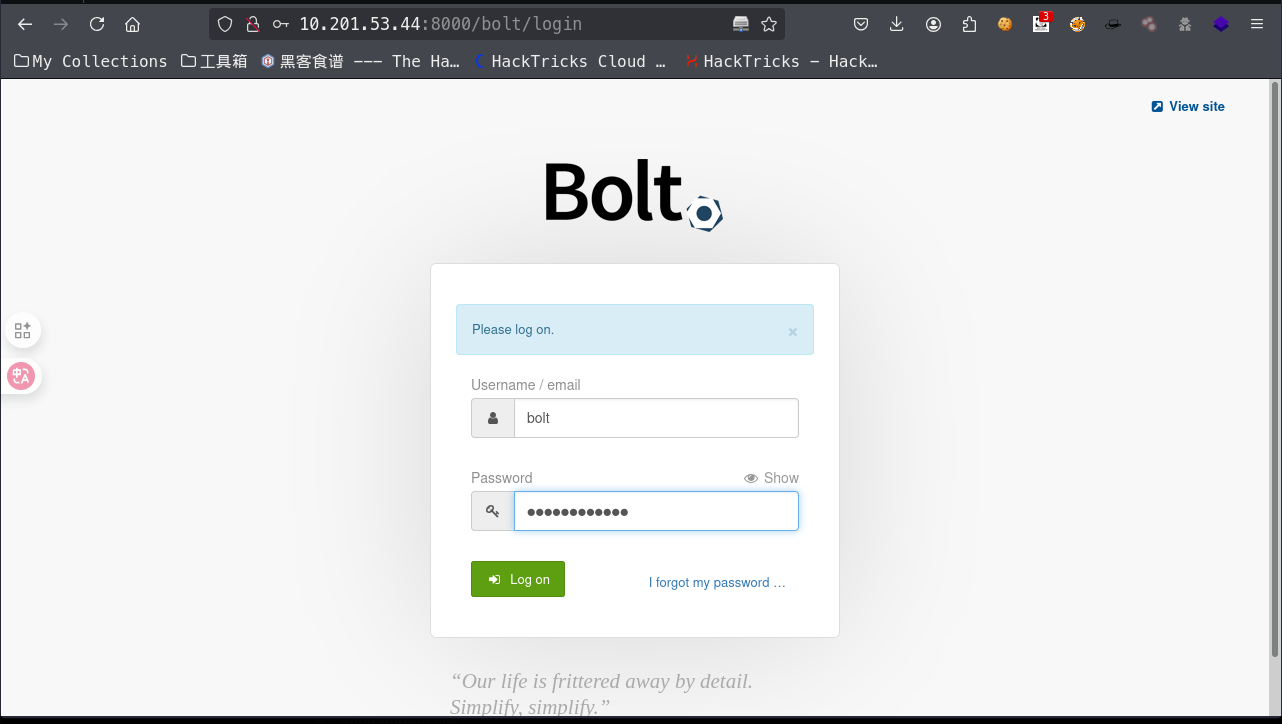Click the grid-plus floating sidebar button

tap(22, 330)
